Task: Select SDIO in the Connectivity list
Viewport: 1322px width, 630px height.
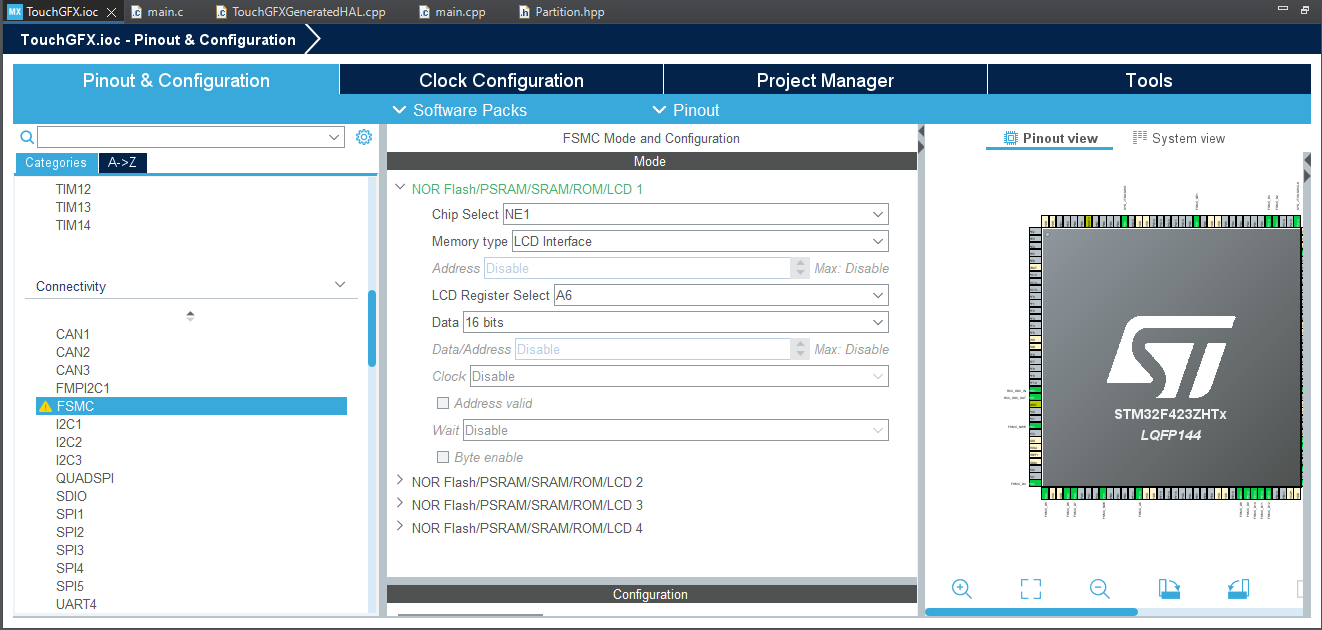Action: [71, 495]
